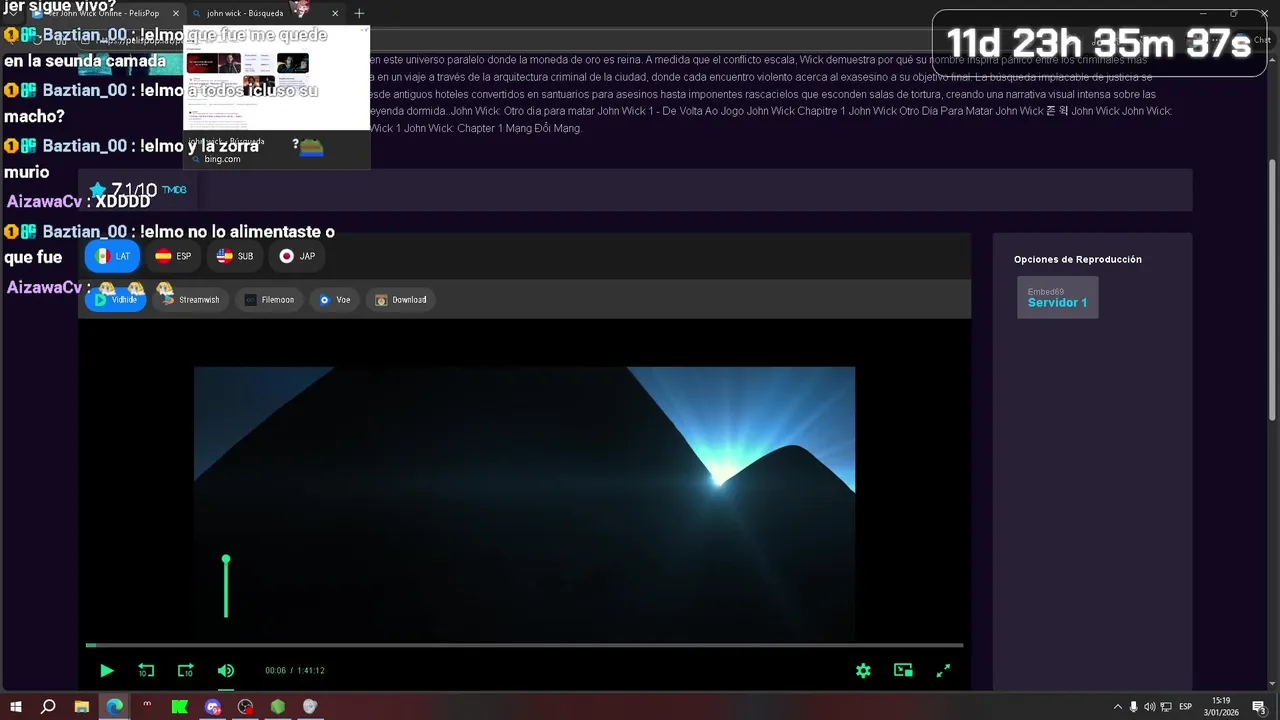Open the purple Discord-like app with 9+ badge

pyautogui.click(x=212, y=706)
